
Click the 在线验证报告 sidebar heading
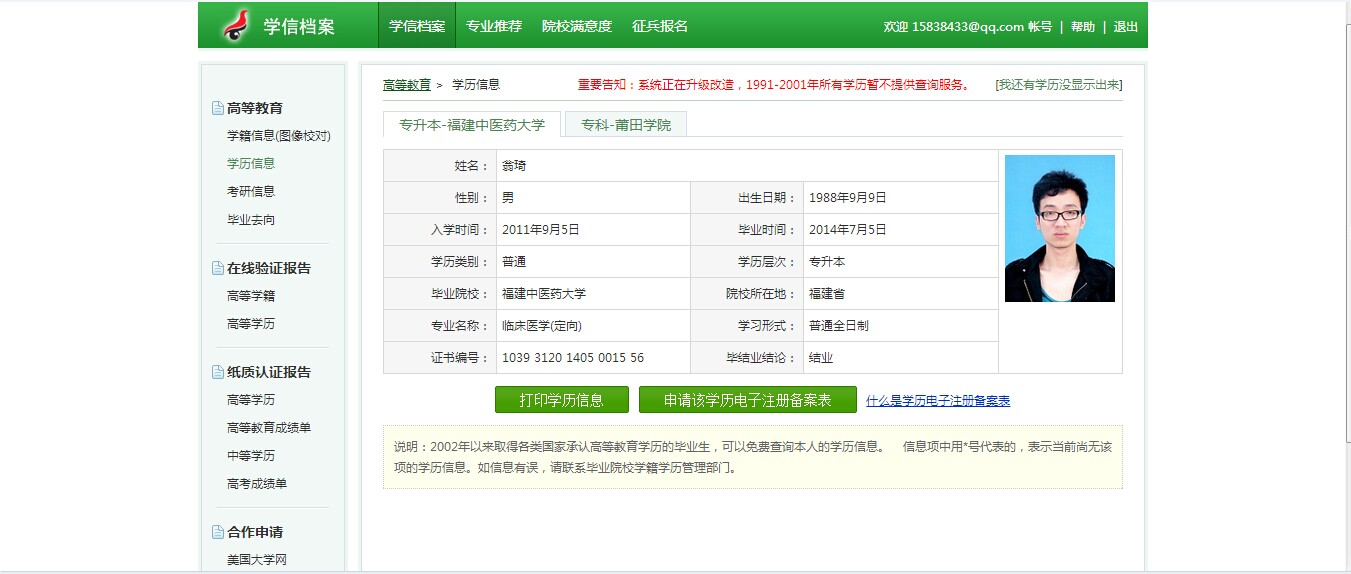point(269,268)
